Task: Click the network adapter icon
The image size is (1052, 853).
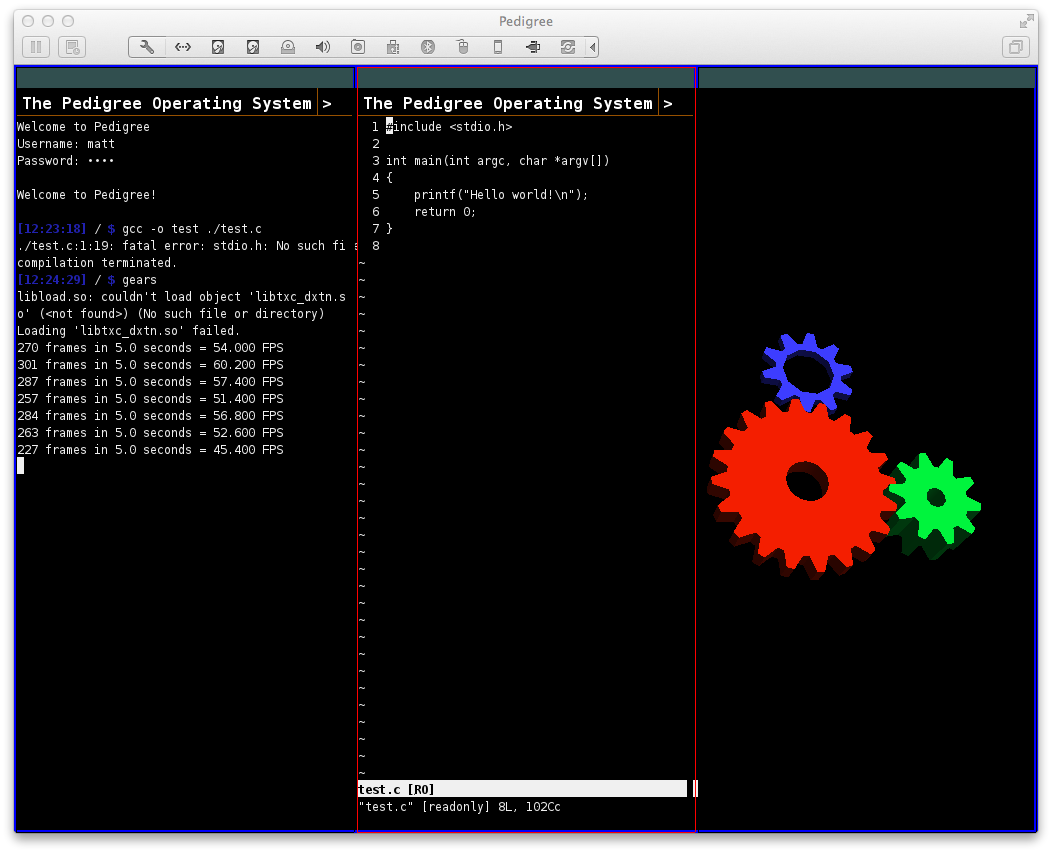Action: [182, 47]
